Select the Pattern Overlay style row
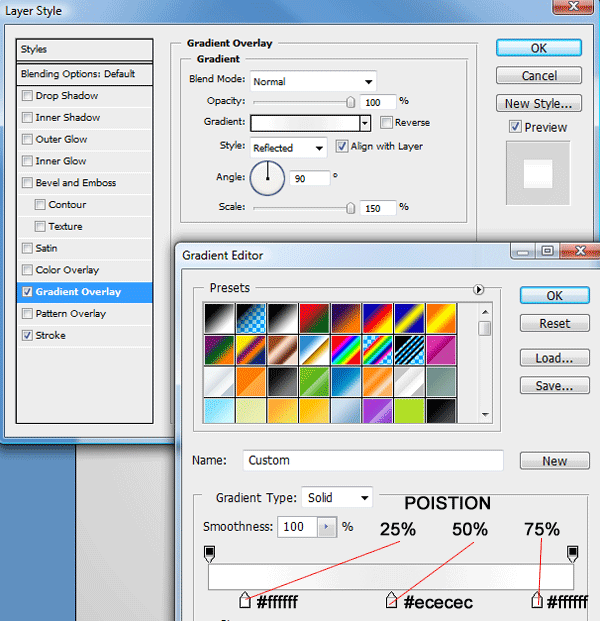 tap(84, 314)
